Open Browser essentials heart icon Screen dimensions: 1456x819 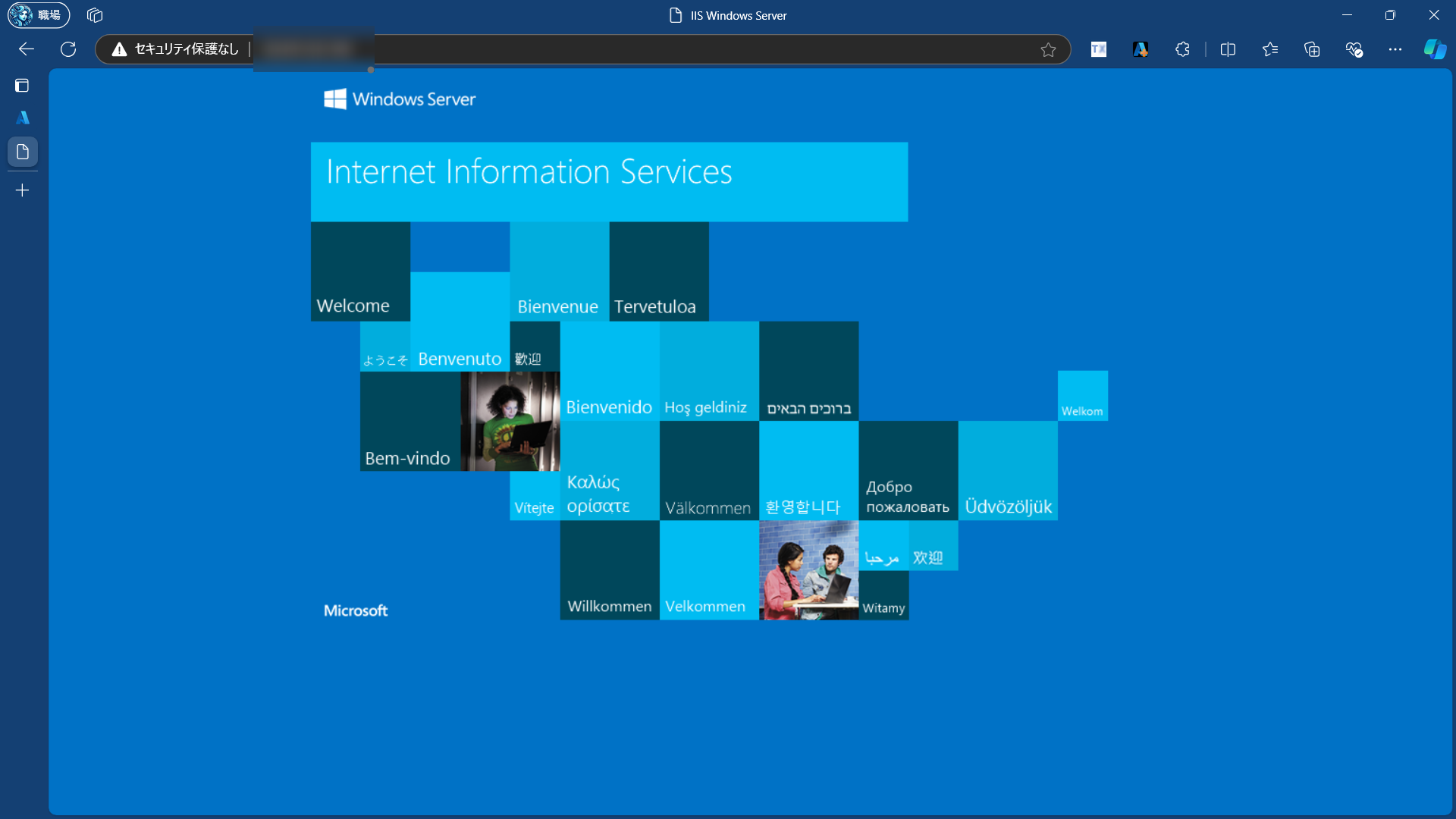1354,49
